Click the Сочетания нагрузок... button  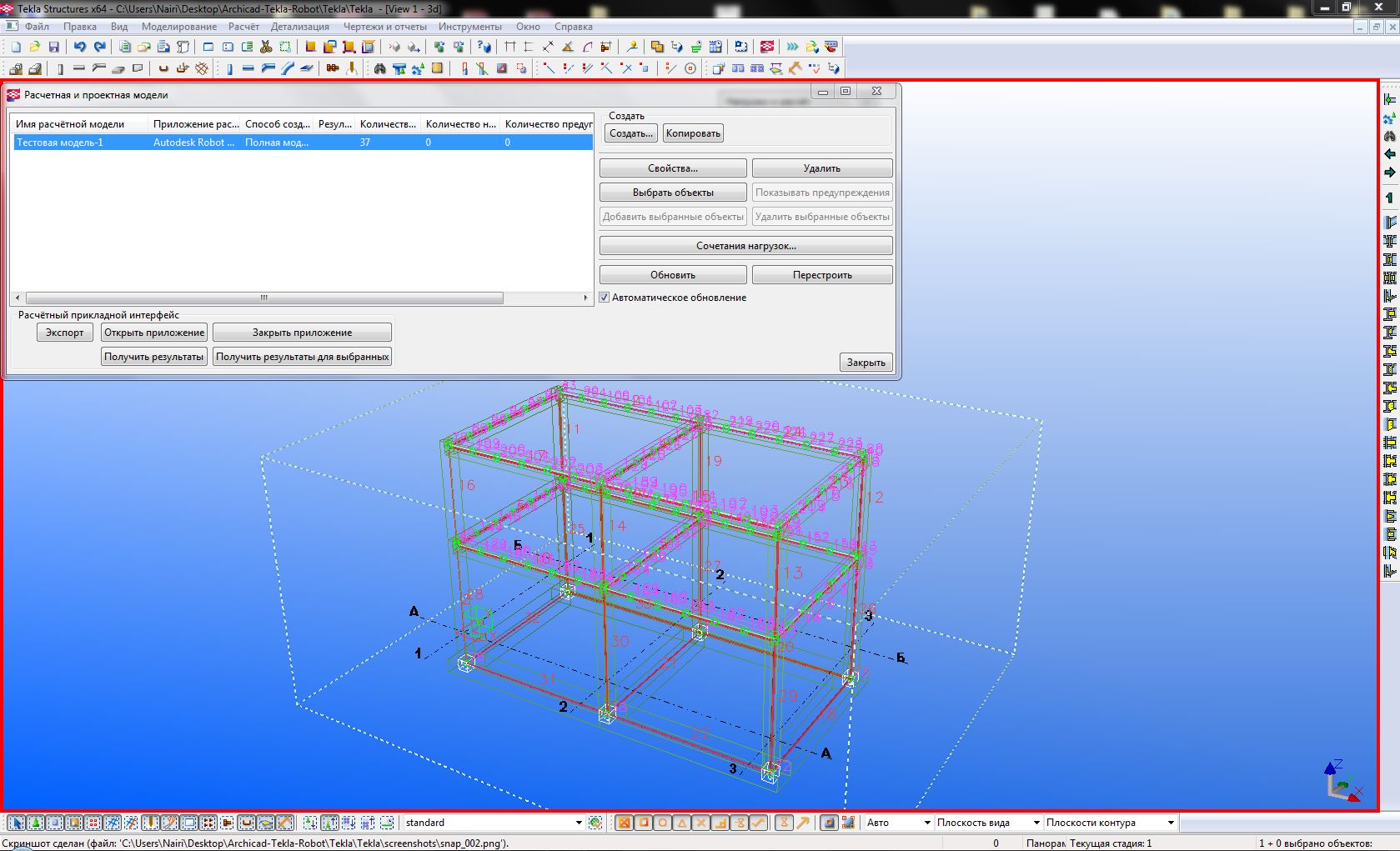(745, 246)
